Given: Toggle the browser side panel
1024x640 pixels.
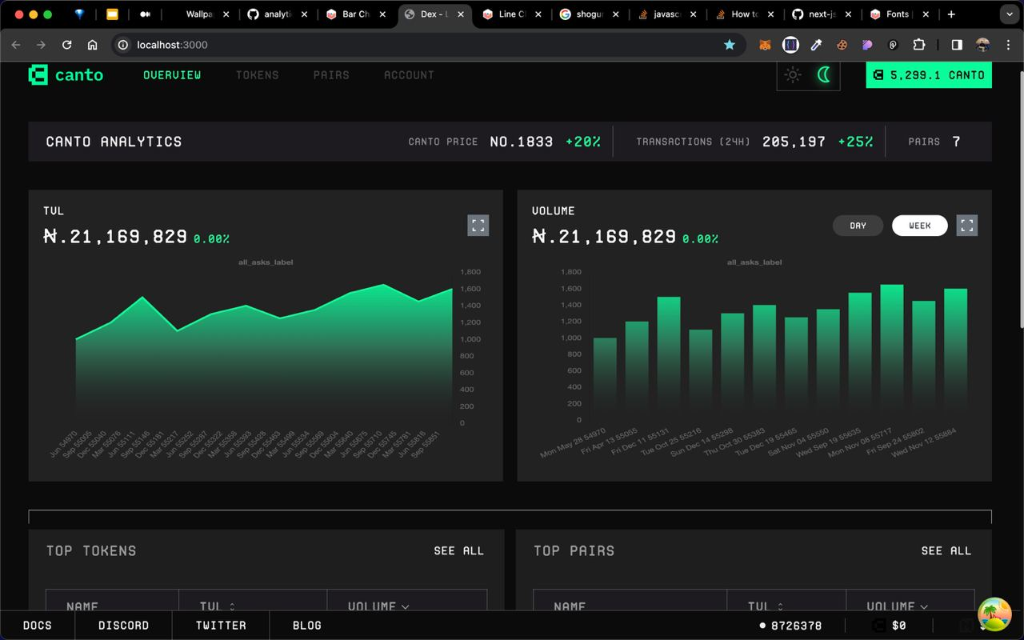Looking at the screenshot, I should click(957, 44).
